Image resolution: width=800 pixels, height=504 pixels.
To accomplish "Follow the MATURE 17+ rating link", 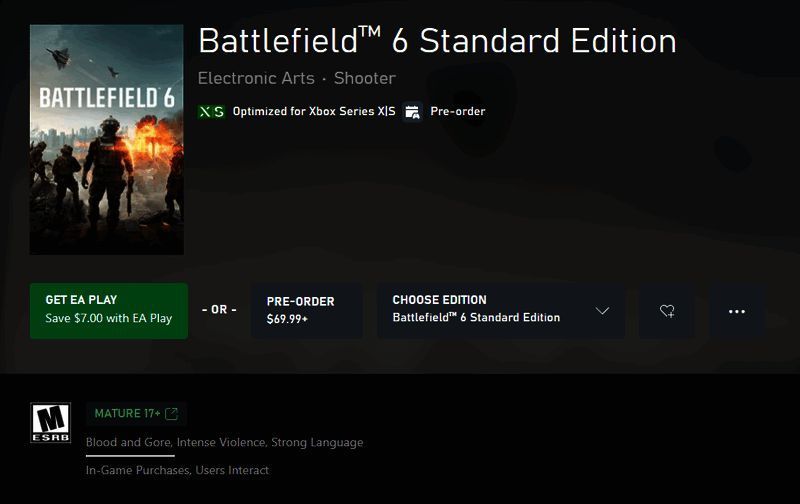I will 127,414.
